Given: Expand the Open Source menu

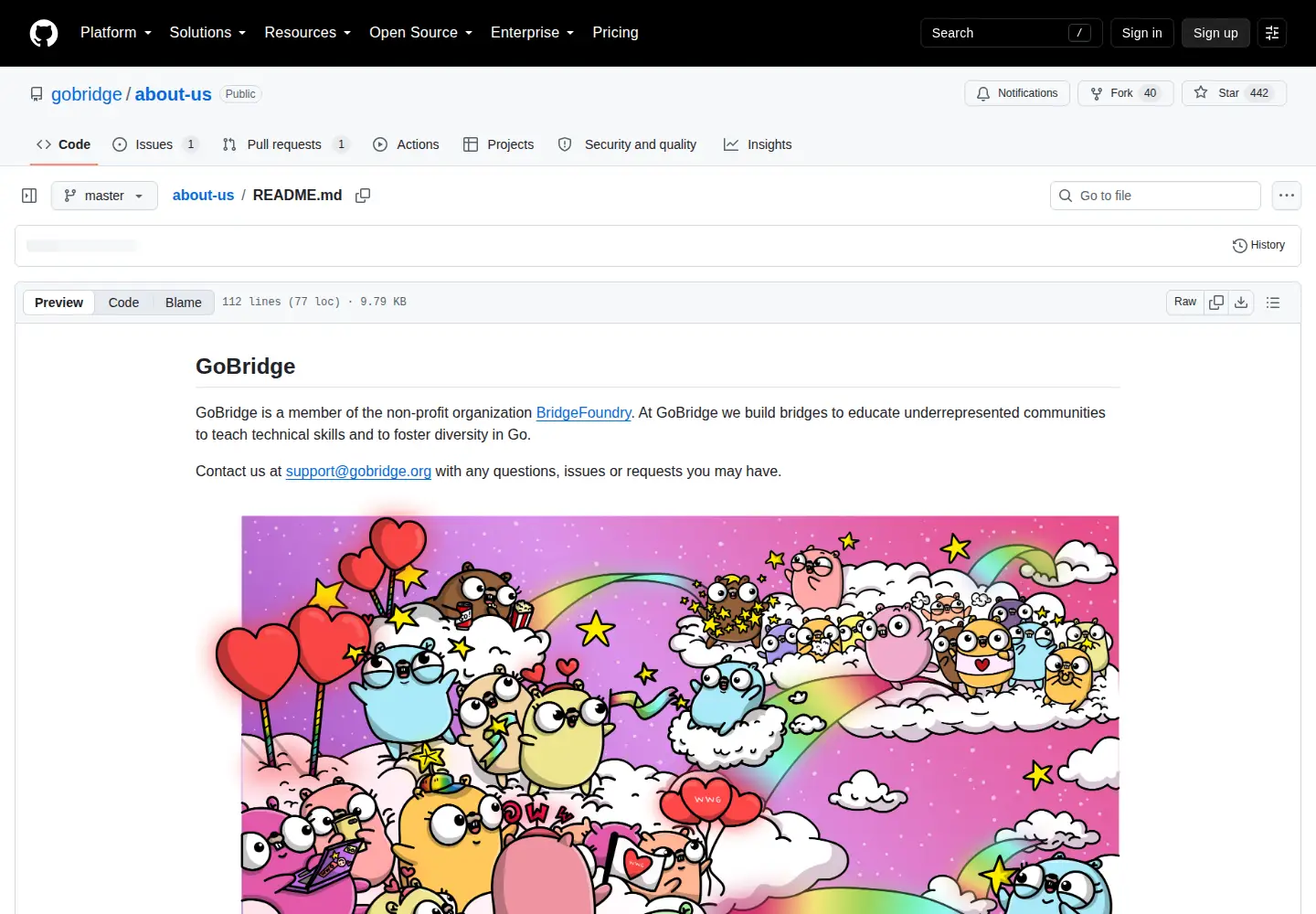Looking at the screenshot, I should pyautogui.click(x=420, y=33).
